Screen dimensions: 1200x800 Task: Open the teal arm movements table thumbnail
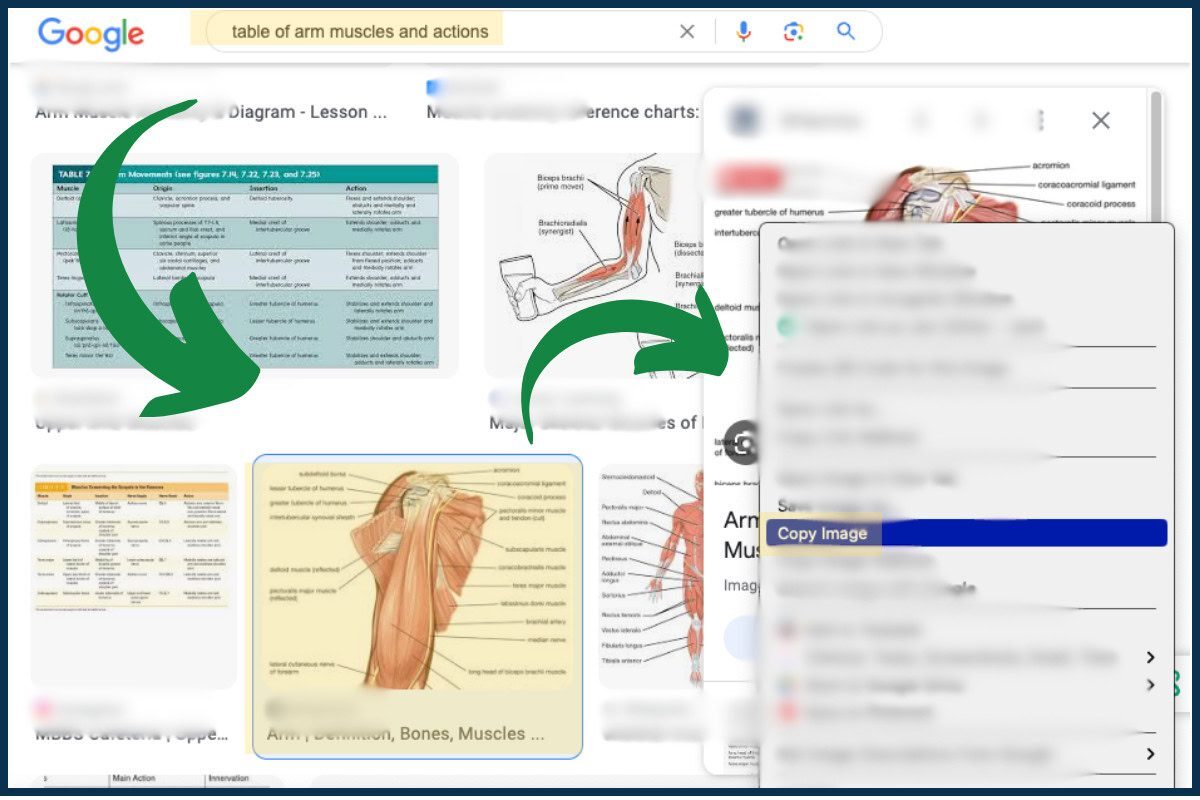tap(245, 266)
